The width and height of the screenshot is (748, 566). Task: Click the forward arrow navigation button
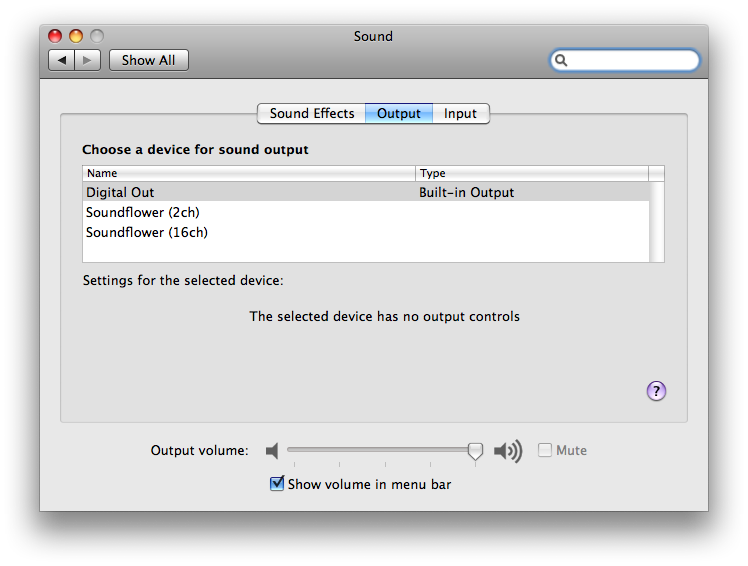(87, 60)
